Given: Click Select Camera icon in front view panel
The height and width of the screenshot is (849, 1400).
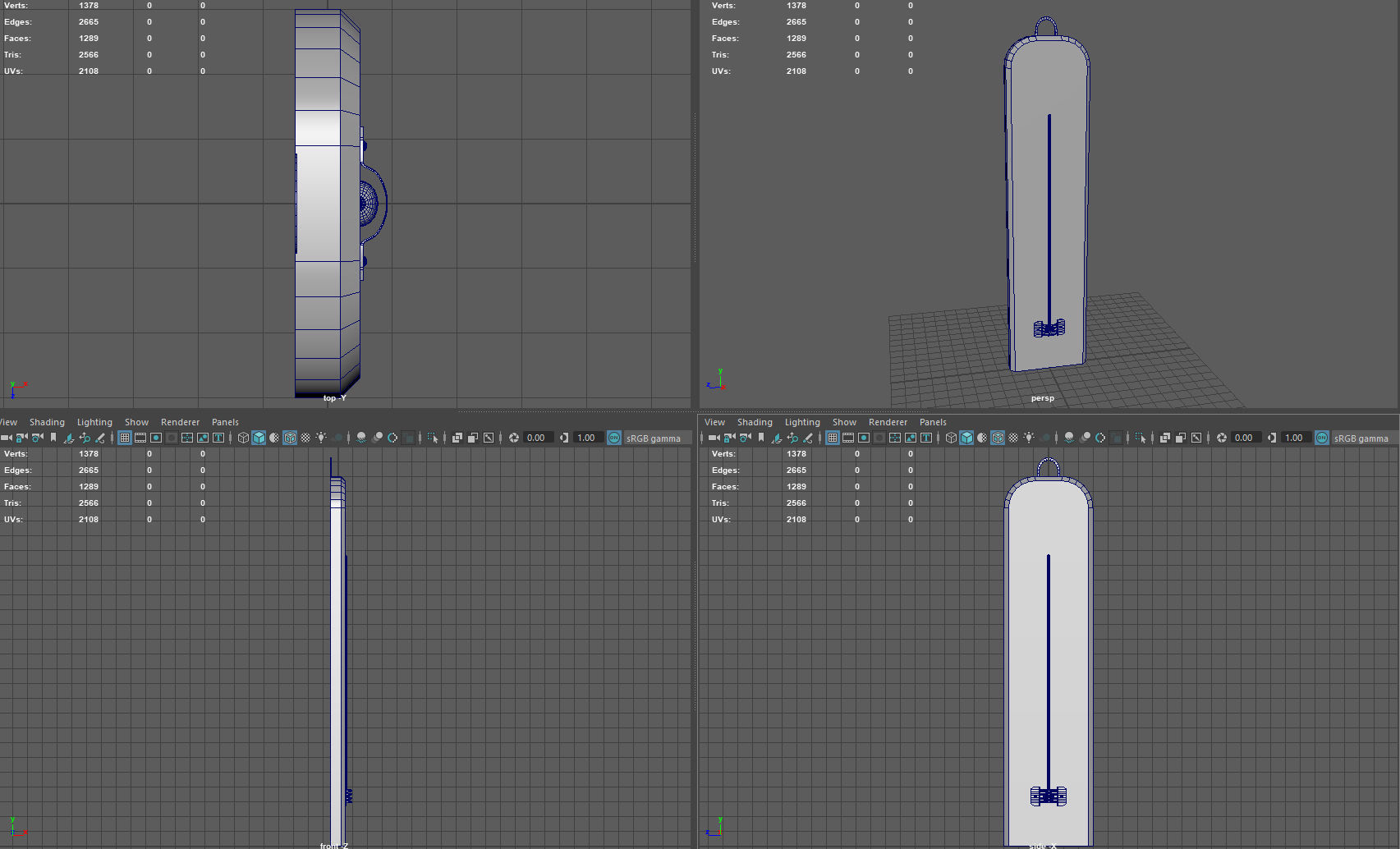Looking at the screenshot, I should pos(6,438).
